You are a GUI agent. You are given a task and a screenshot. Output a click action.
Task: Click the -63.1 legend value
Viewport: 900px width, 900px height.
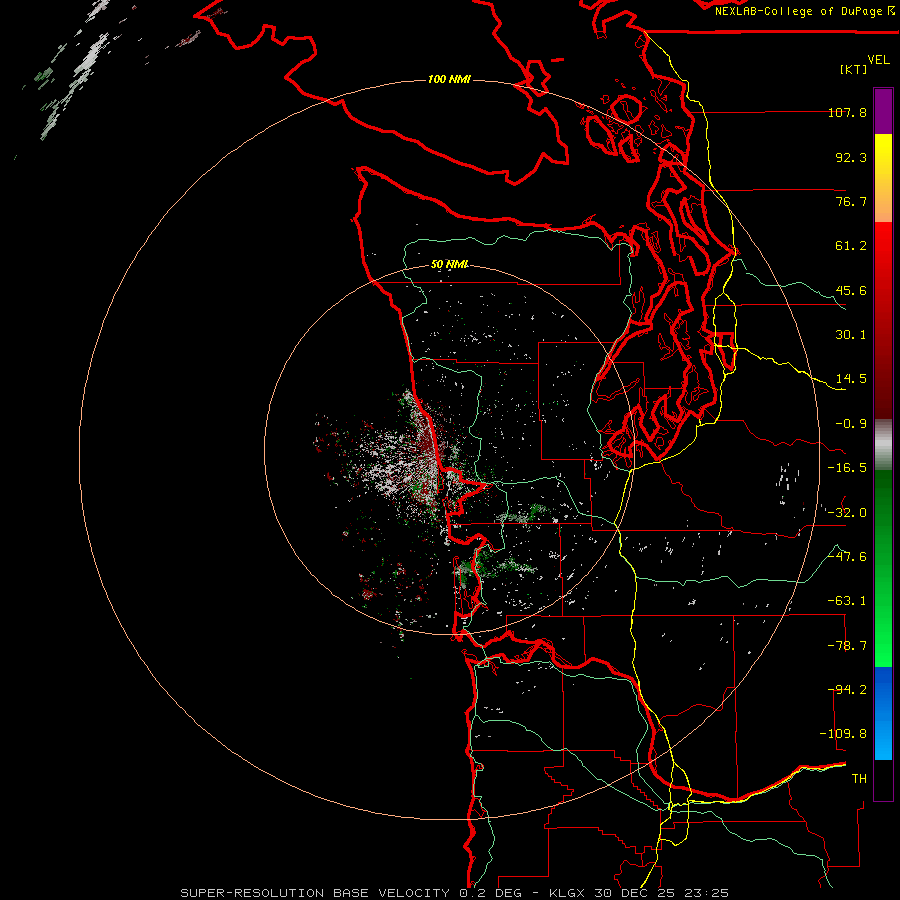(847, 601)
